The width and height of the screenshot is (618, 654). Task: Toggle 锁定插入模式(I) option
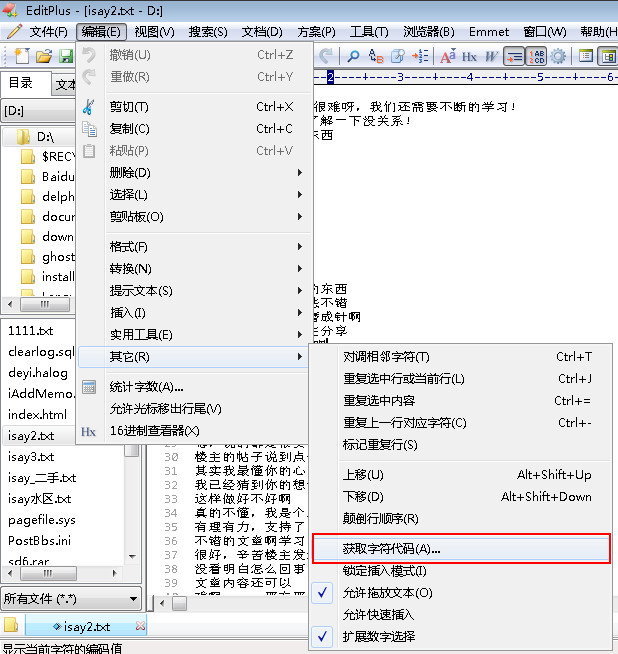[461, 571]
